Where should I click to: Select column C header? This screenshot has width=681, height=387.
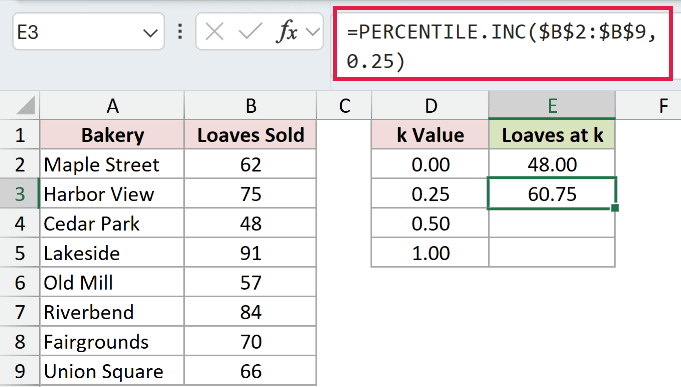point(344,106)
